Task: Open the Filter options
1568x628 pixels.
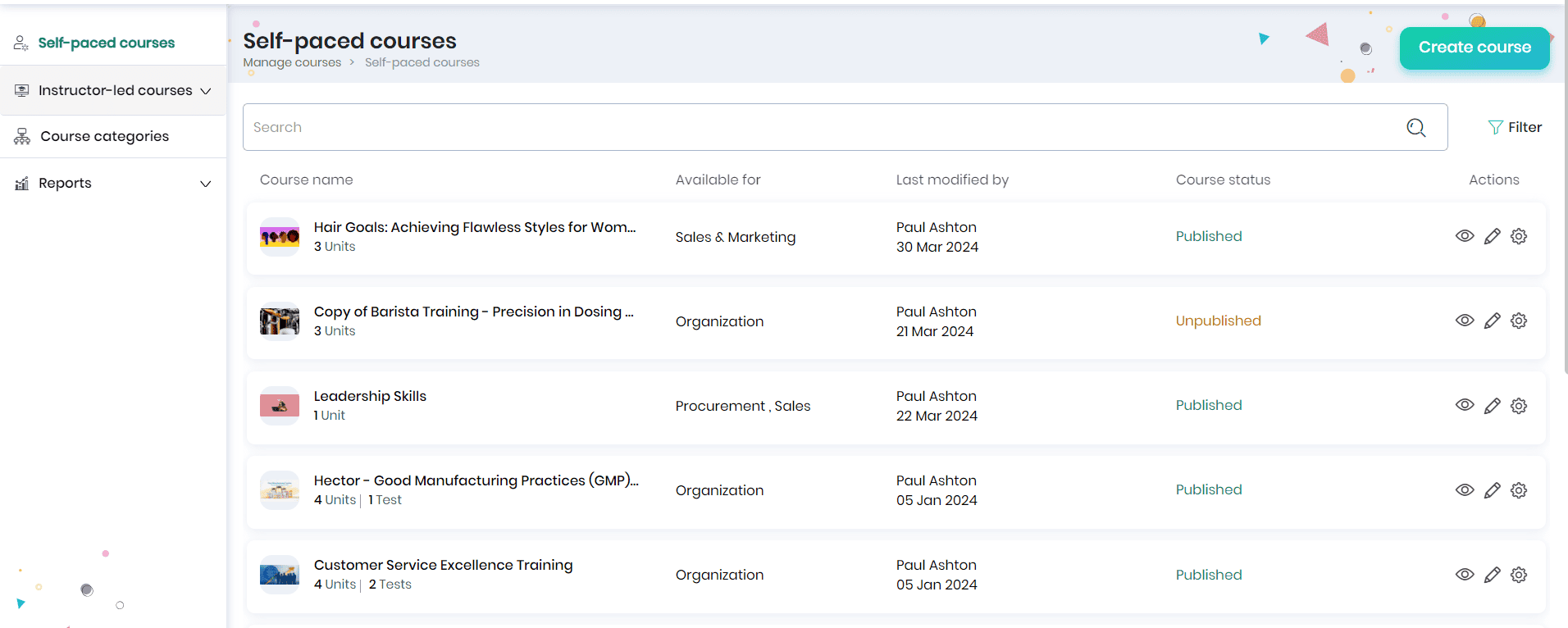Action: 1515,127
